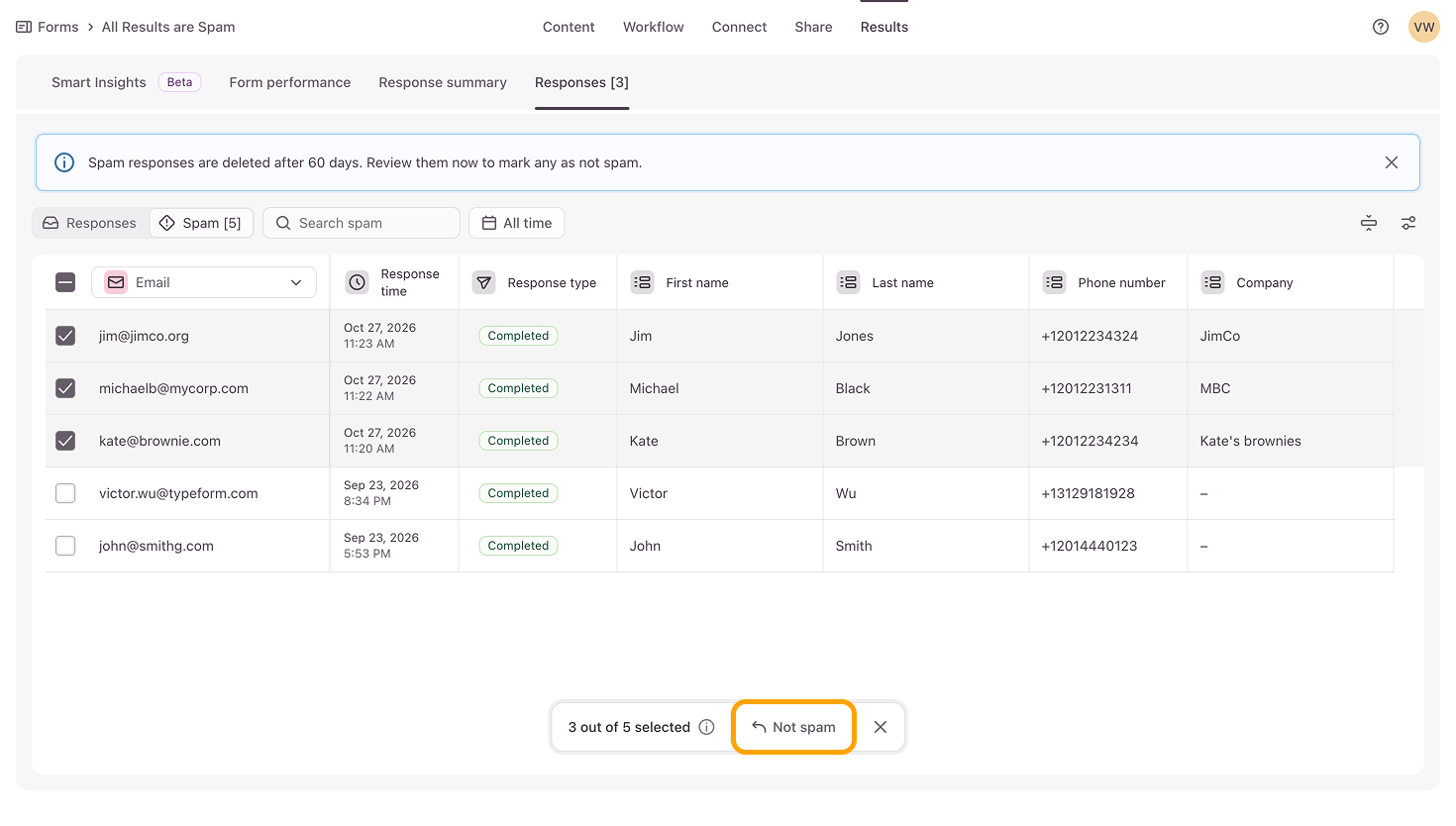Open the row height adjustment icon

[x=1369, y=223]
